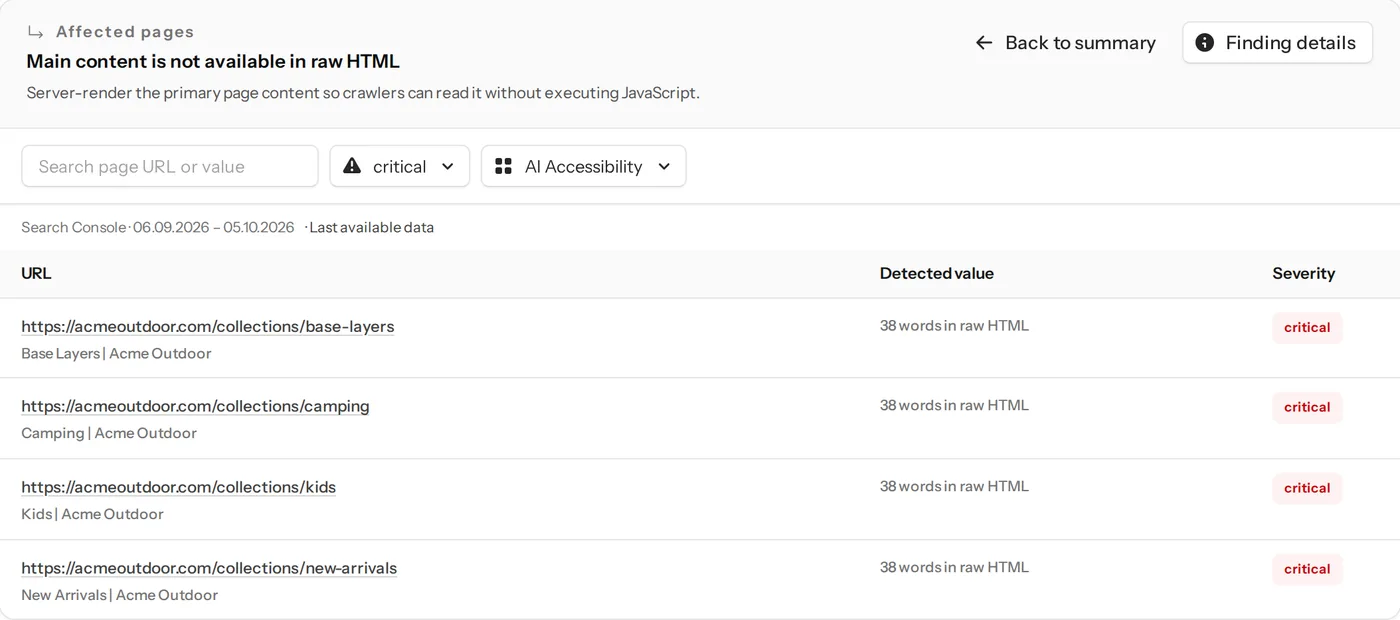Expand the critical severity dropdown chevron
This screenshot has width=1400, height=620.
coord(448,166)
